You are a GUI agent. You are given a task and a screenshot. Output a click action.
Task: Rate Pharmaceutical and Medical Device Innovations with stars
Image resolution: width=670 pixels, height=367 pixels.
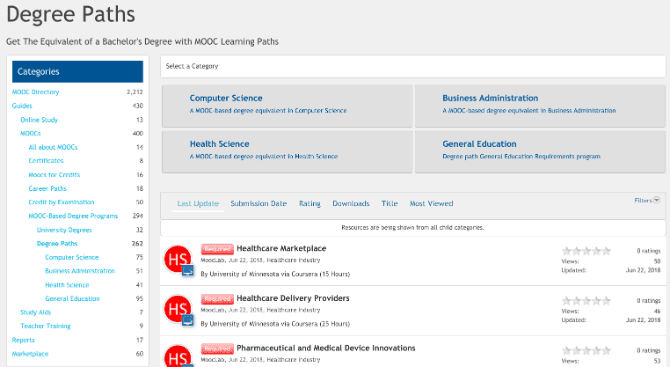click(x=586, y=351)
